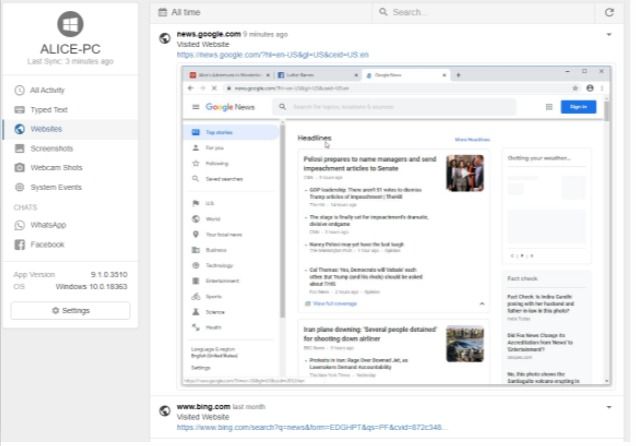Image resolution: width=636 pixels, height=446 pixels.
Task: Click the www.bing.com entry title
Action: click(x=204, y=407)
